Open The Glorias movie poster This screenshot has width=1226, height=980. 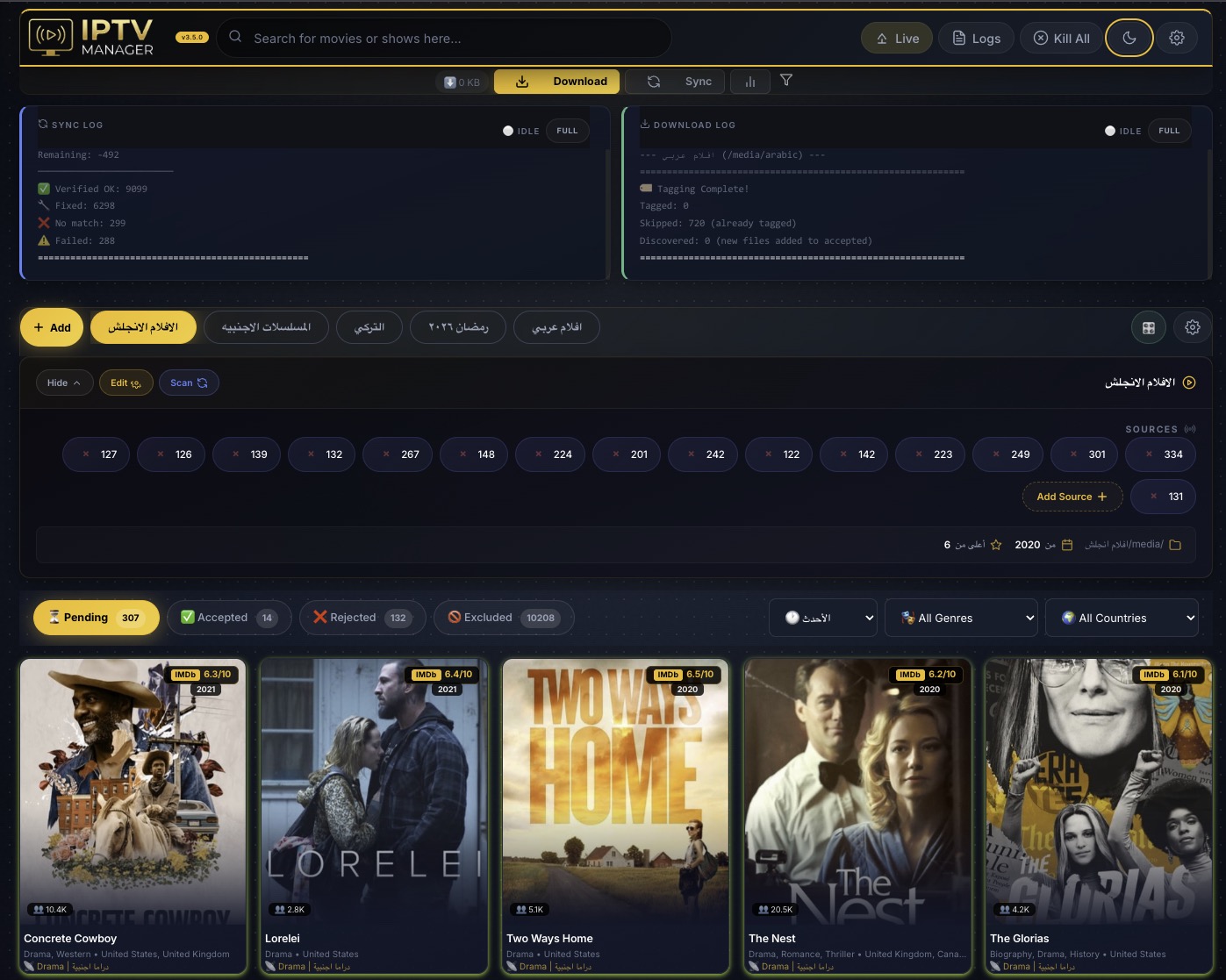[1099, 792]
